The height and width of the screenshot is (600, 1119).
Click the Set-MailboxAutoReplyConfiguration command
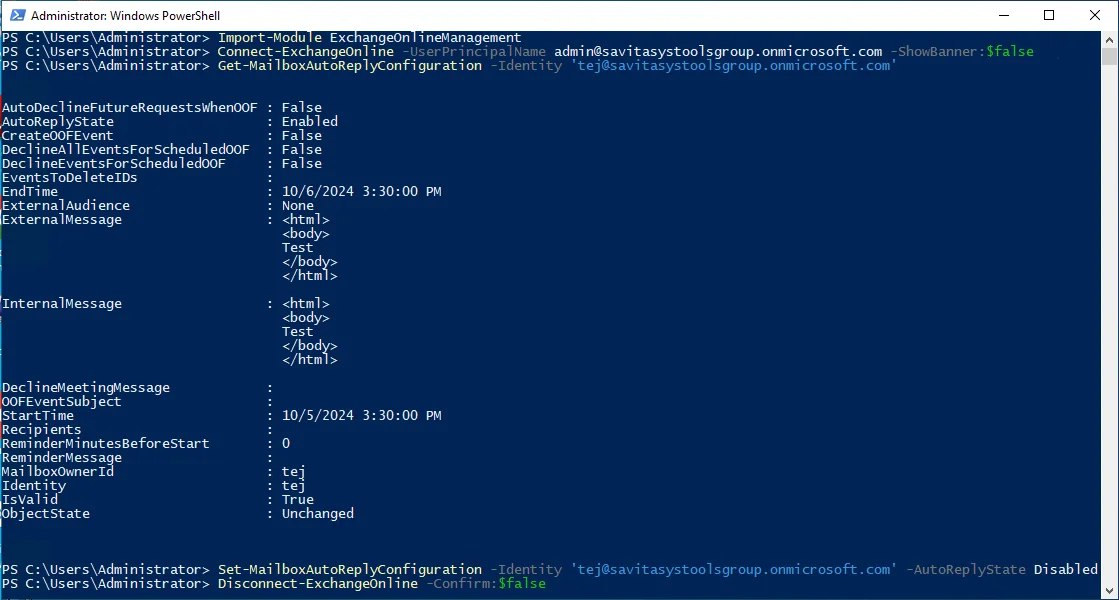[350, 569]
